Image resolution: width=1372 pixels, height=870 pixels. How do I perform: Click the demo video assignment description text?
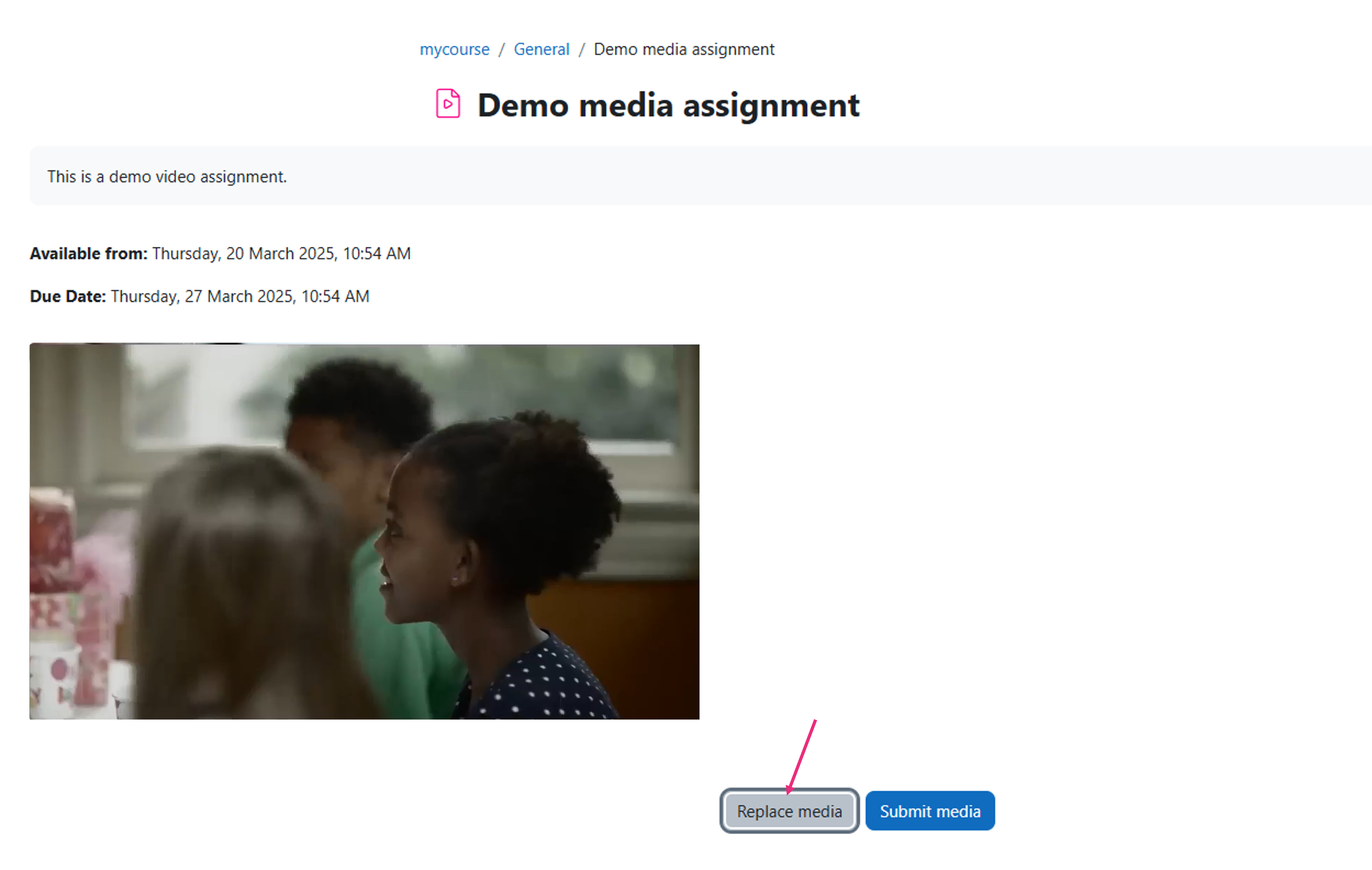pyautogui.click(x=167, y=176)
